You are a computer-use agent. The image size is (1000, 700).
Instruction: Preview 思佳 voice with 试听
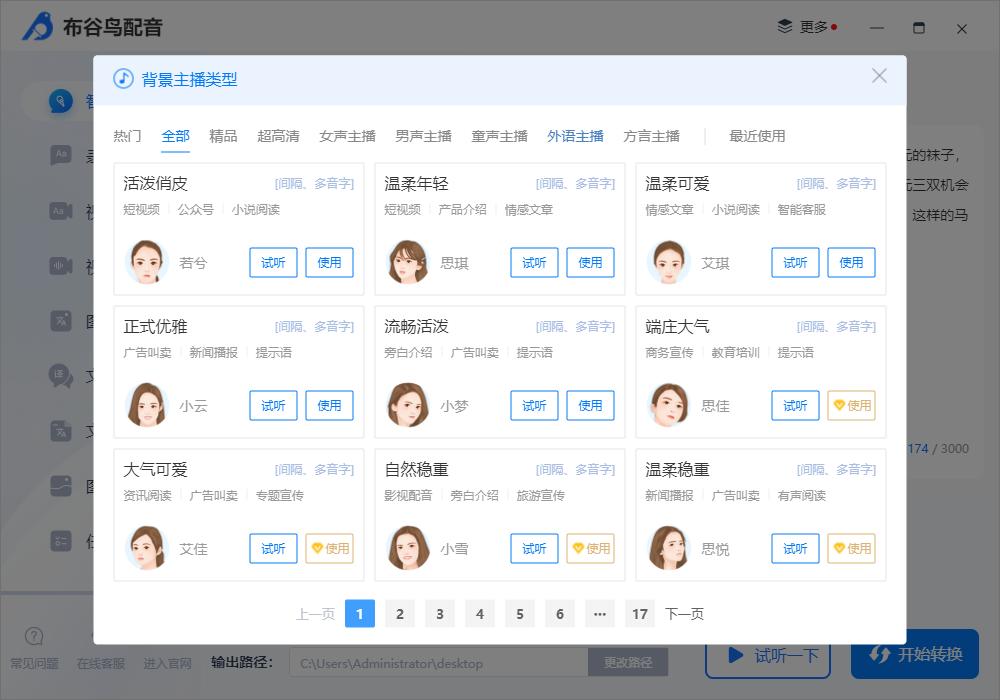click(795, 405)
